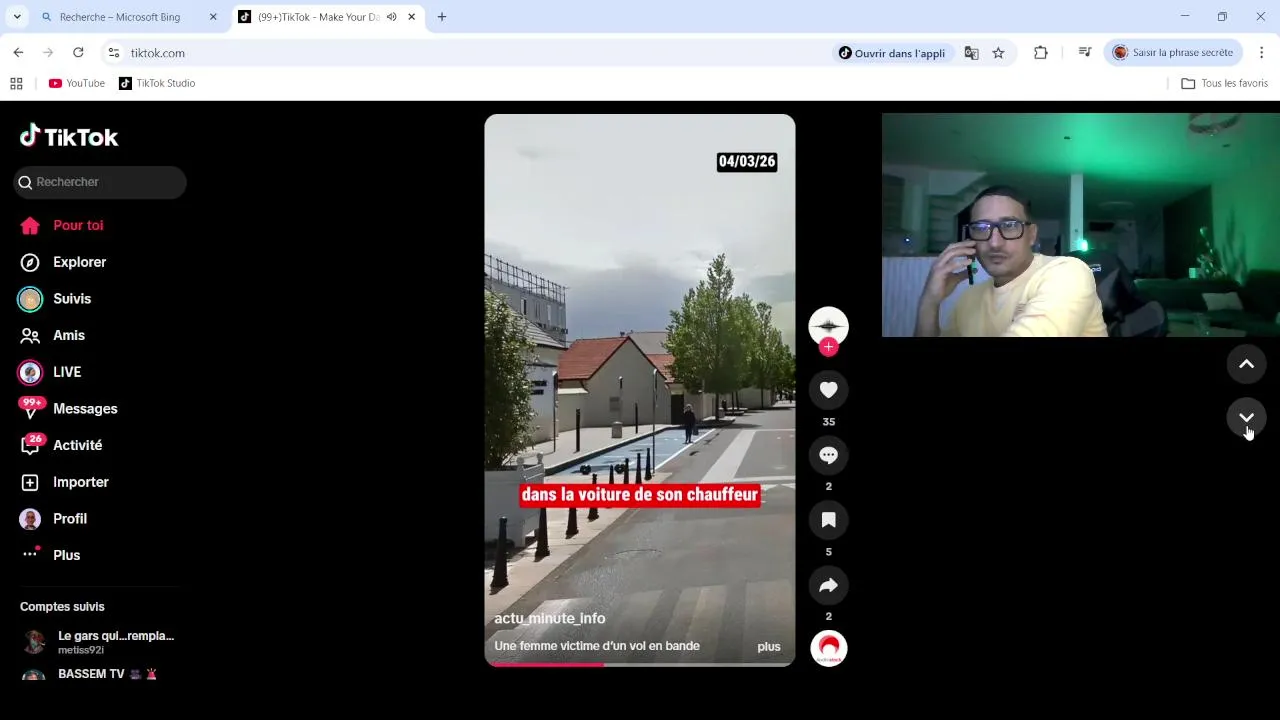This screenshot has width=1280, height=720.
Task: Share the video with the arrow icon
Action: [x=828, y=585]
